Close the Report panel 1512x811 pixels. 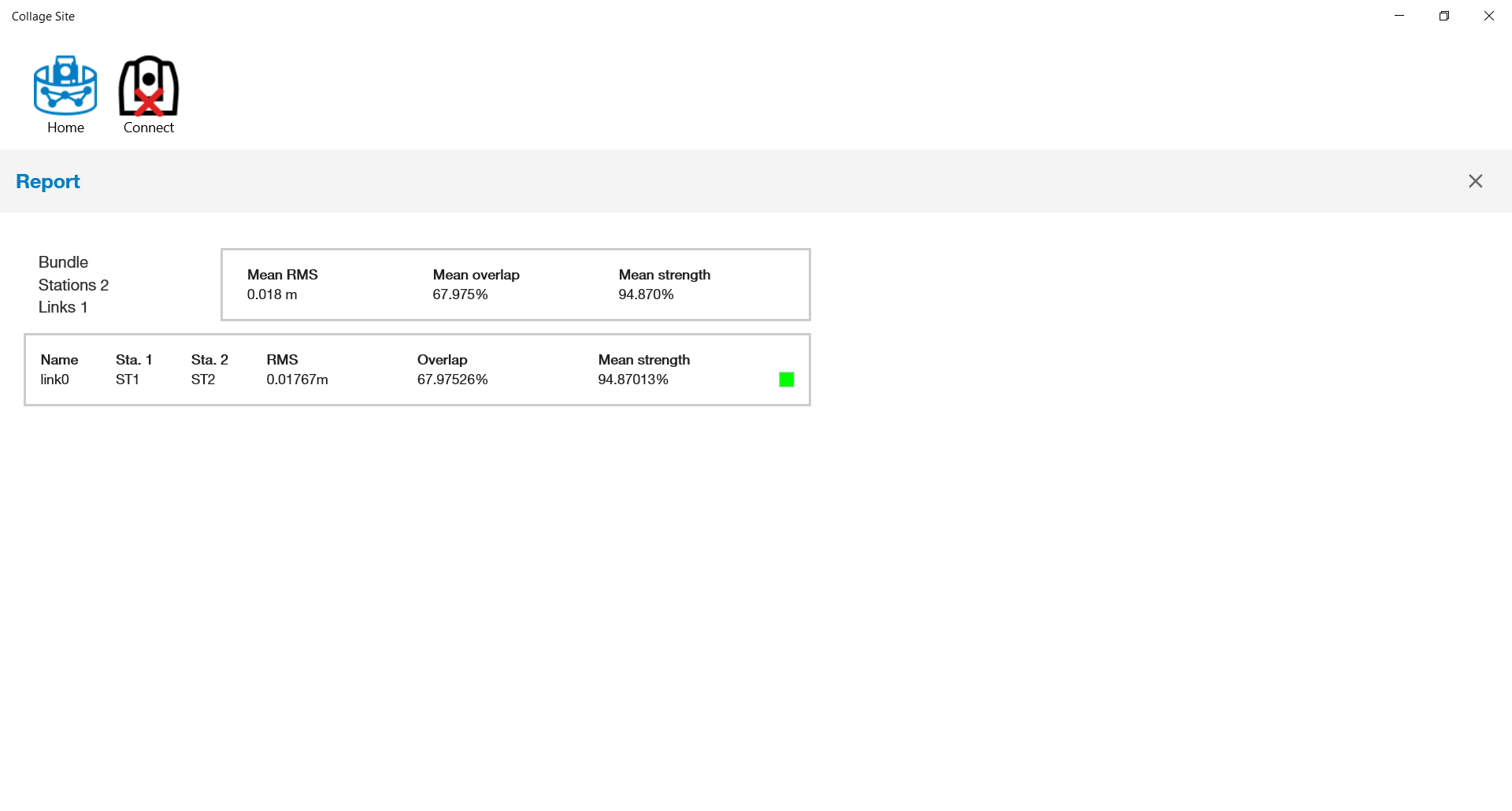[x=1475, y=181]
